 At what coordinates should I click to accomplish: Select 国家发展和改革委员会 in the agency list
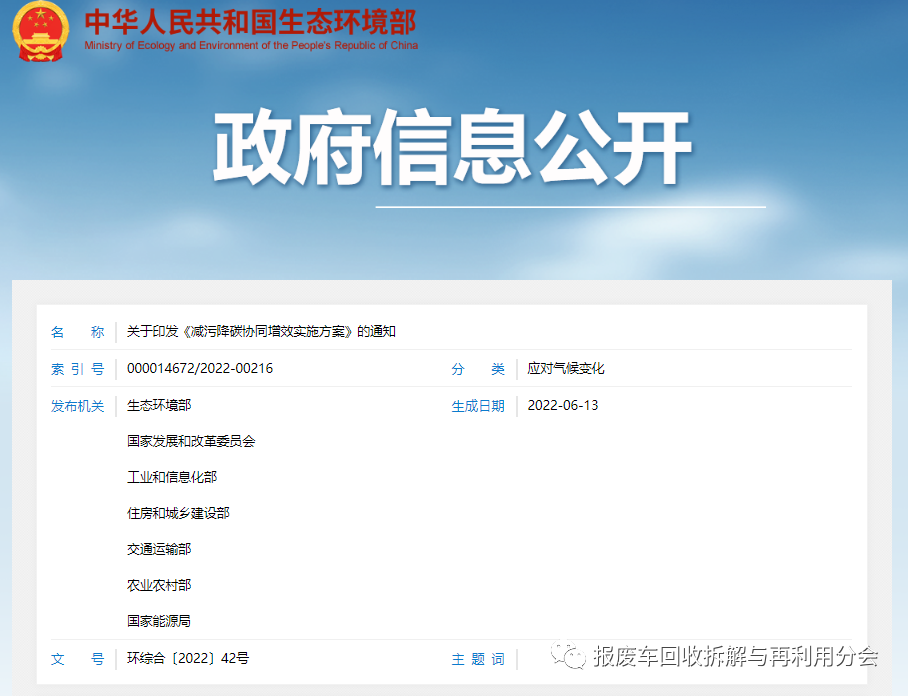point(191,441)
